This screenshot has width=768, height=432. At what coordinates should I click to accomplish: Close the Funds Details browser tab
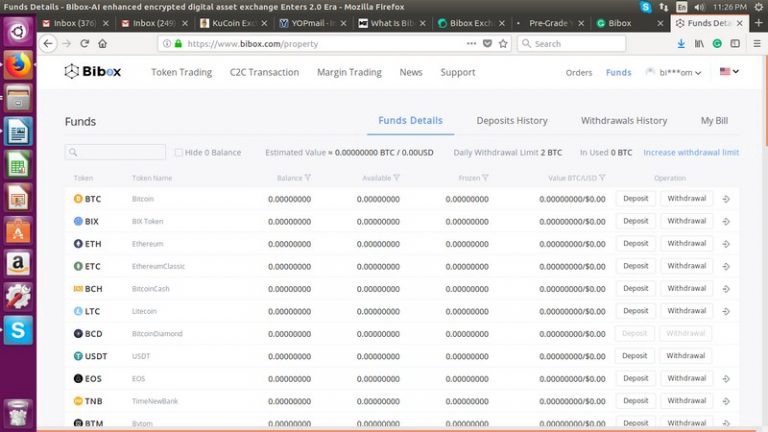(740, 23)
